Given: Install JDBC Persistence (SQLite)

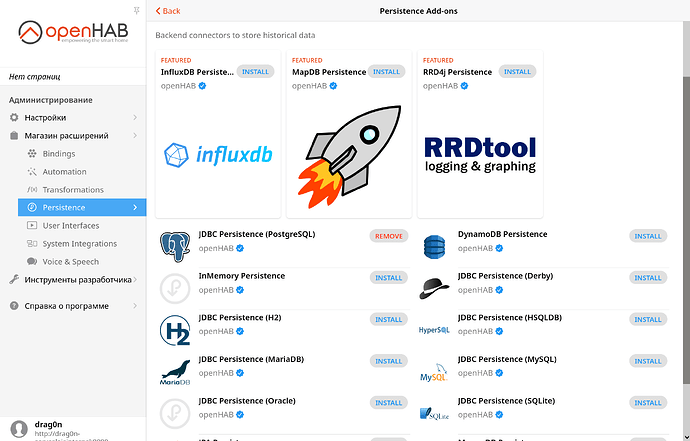Looking at the screenshot, I should [648, 403].
